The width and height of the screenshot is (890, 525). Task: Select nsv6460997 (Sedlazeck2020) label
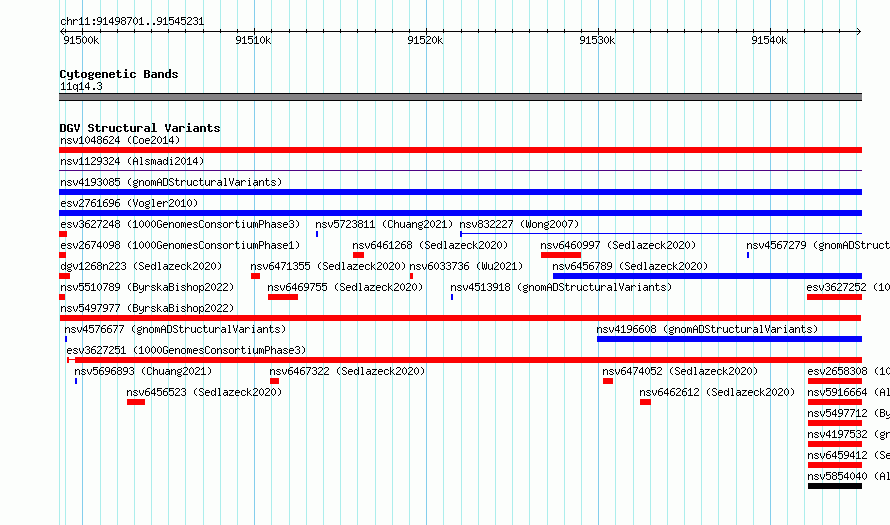coord(618,245)
